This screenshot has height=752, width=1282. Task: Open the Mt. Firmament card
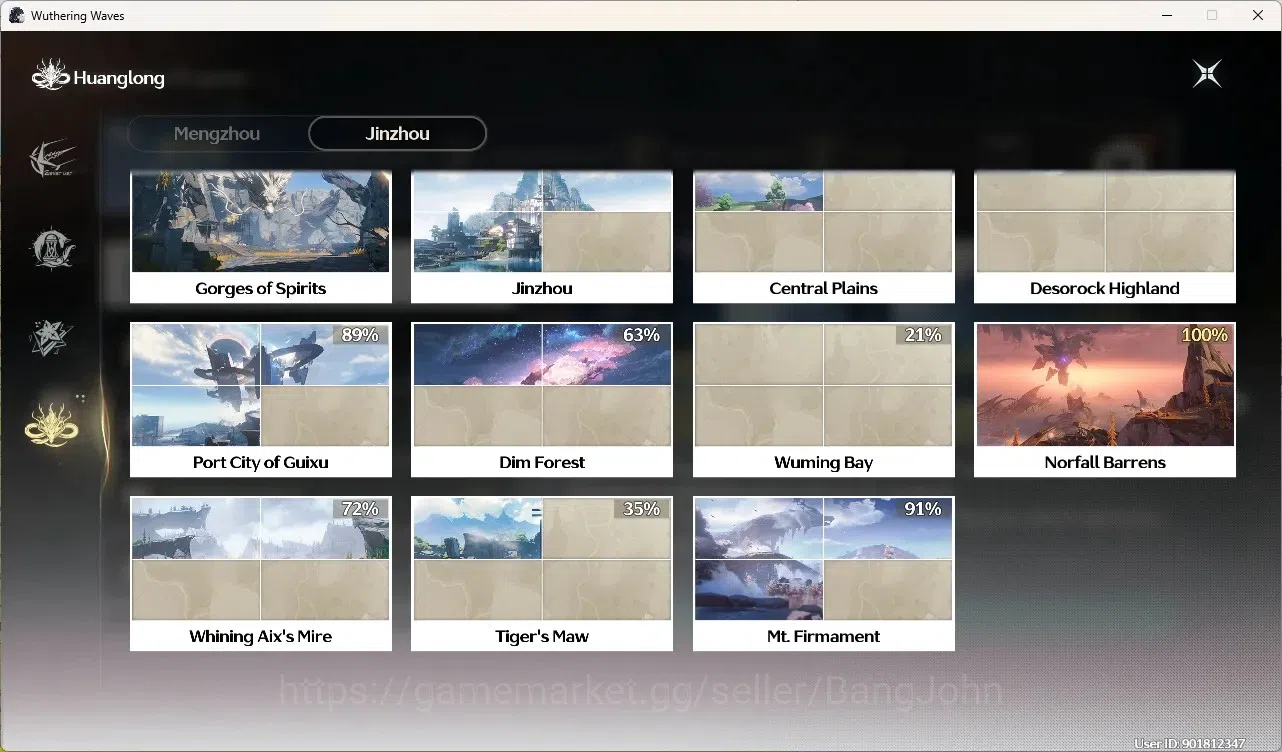(x=824, y=573)
